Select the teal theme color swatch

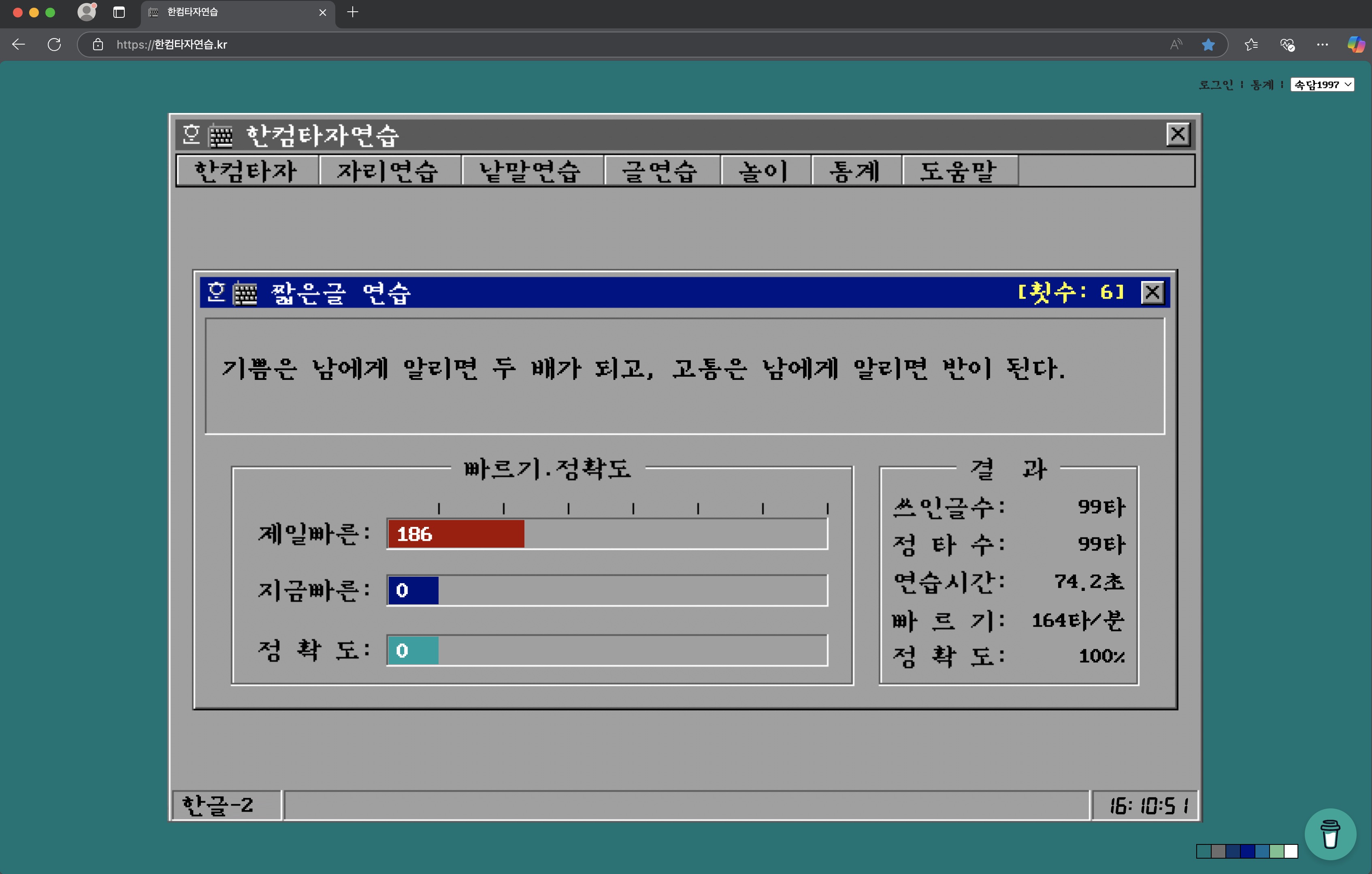(1204, 851)
